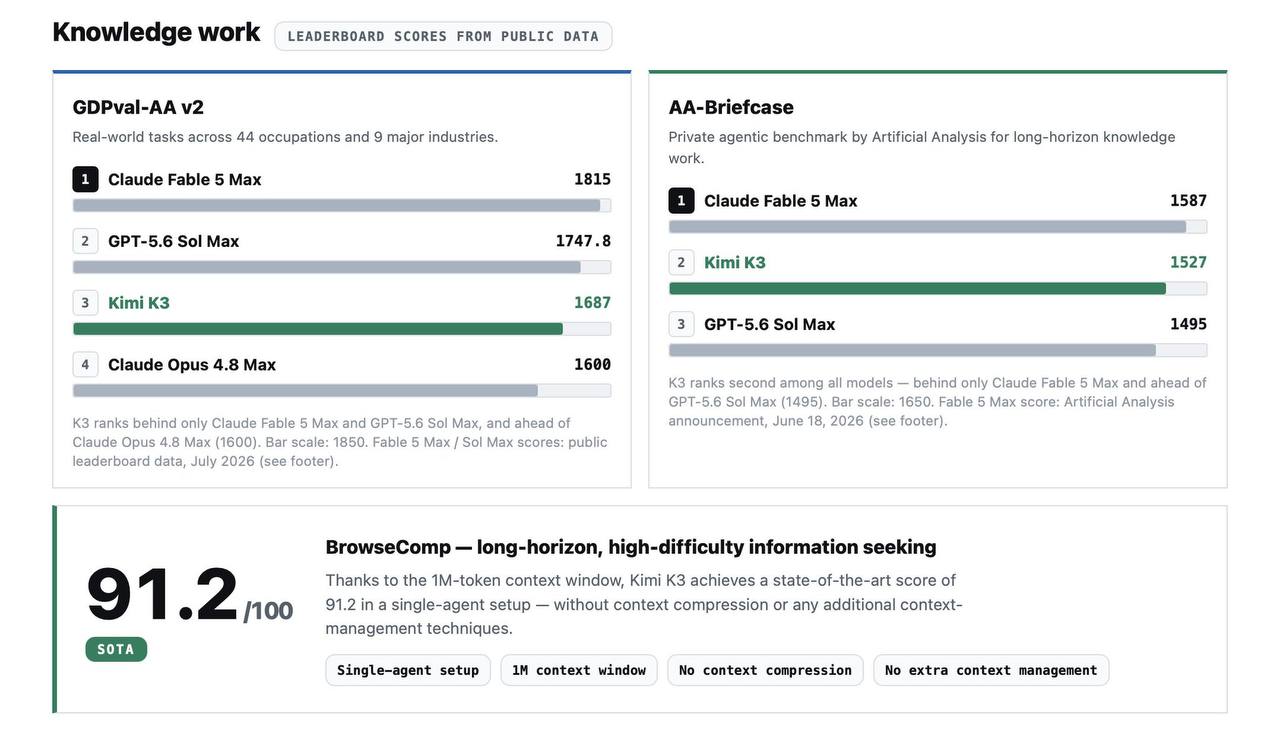Click the rank 2 badge beside GPT-5.6 Sol Max in GDPval
Screen dimensions: 1280x733
tap(85, 241)
